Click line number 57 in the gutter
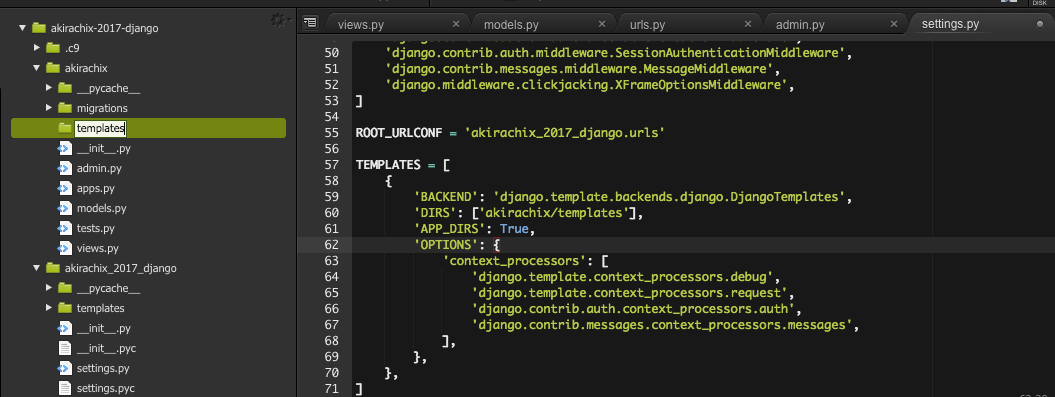 (332, 165)
